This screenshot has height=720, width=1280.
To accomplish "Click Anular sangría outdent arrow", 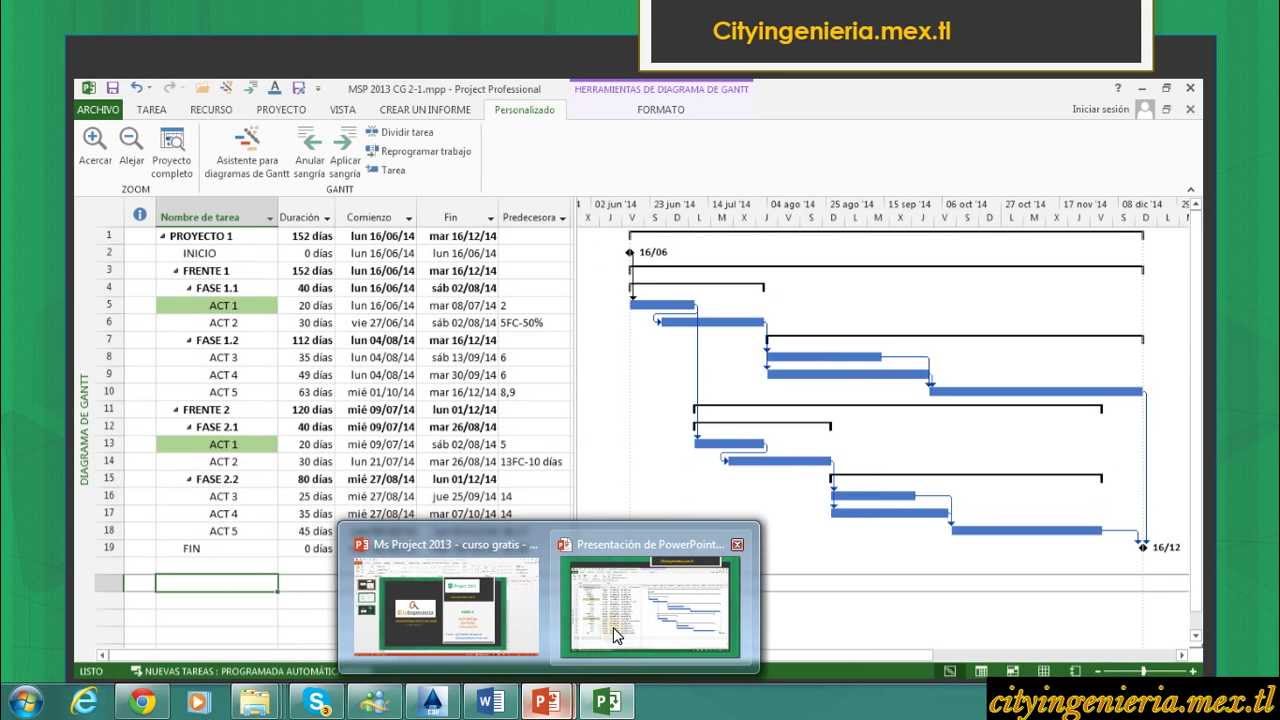I will (x=310, y=153).
